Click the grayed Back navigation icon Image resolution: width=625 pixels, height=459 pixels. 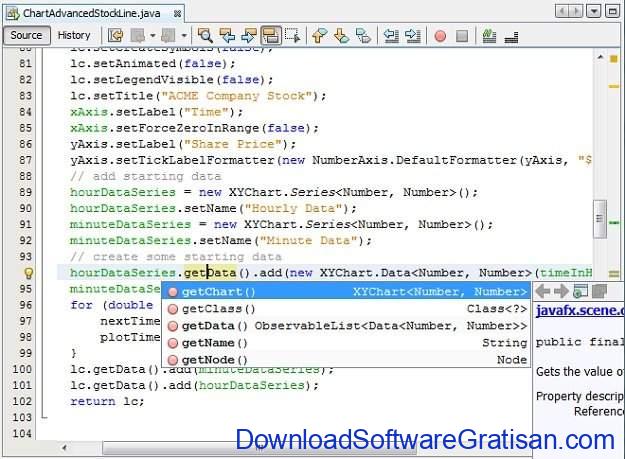(x=138, y=36)
